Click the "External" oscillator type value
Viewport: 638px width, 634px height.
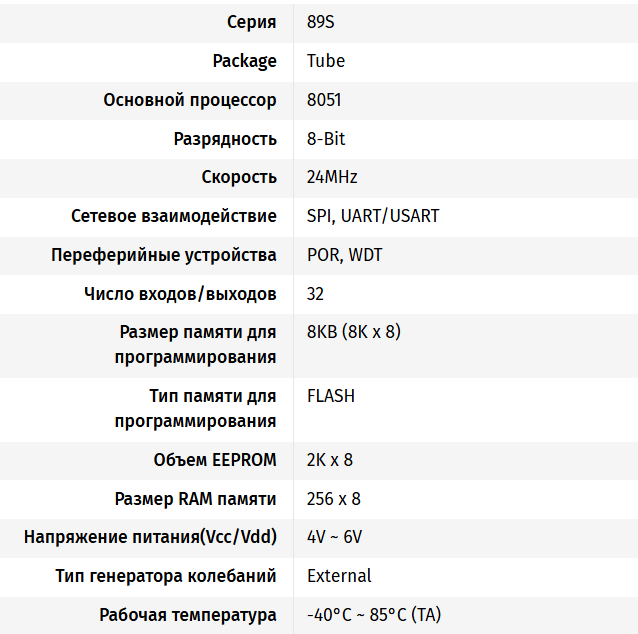[x=339, y=576]
